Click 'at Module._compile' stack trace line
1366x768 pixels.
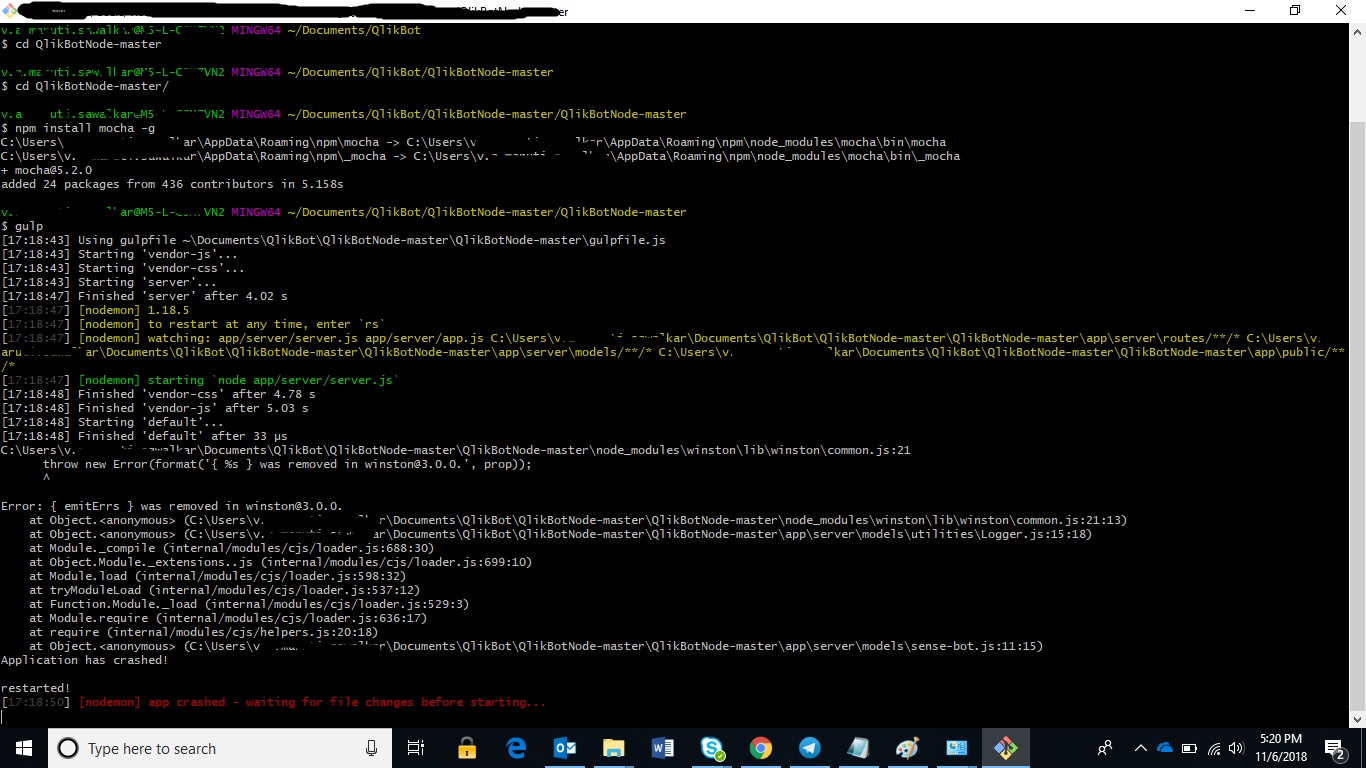coord(231,548)
